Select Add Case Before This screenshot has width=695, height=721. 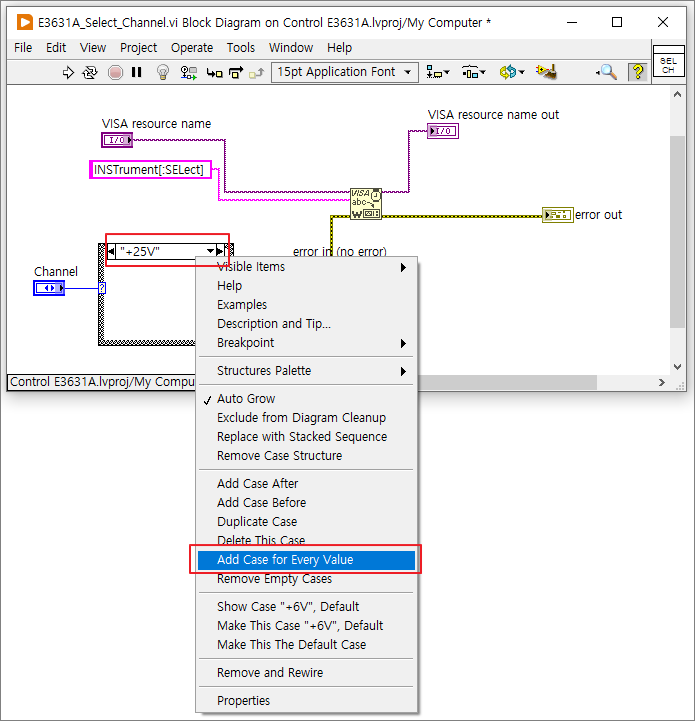tap(307, 503)
